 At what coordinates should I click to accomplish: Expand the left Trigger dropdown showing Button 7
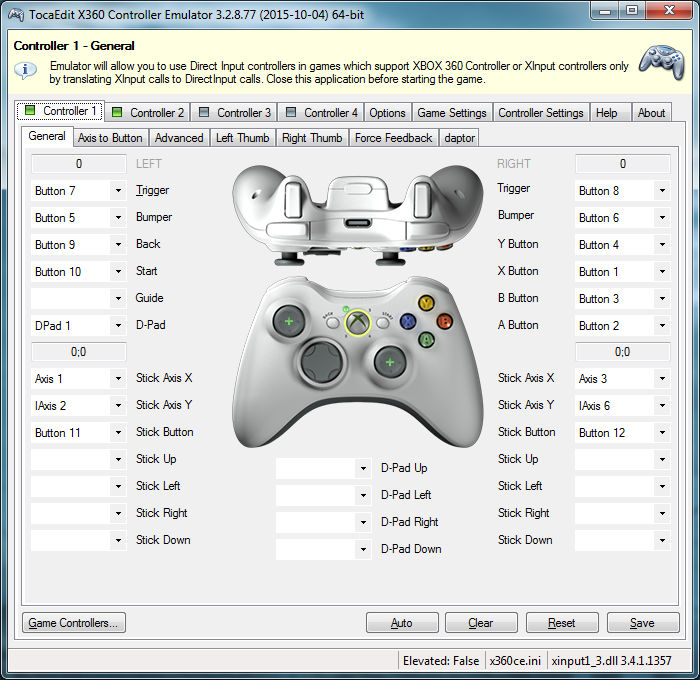(118, 191)
